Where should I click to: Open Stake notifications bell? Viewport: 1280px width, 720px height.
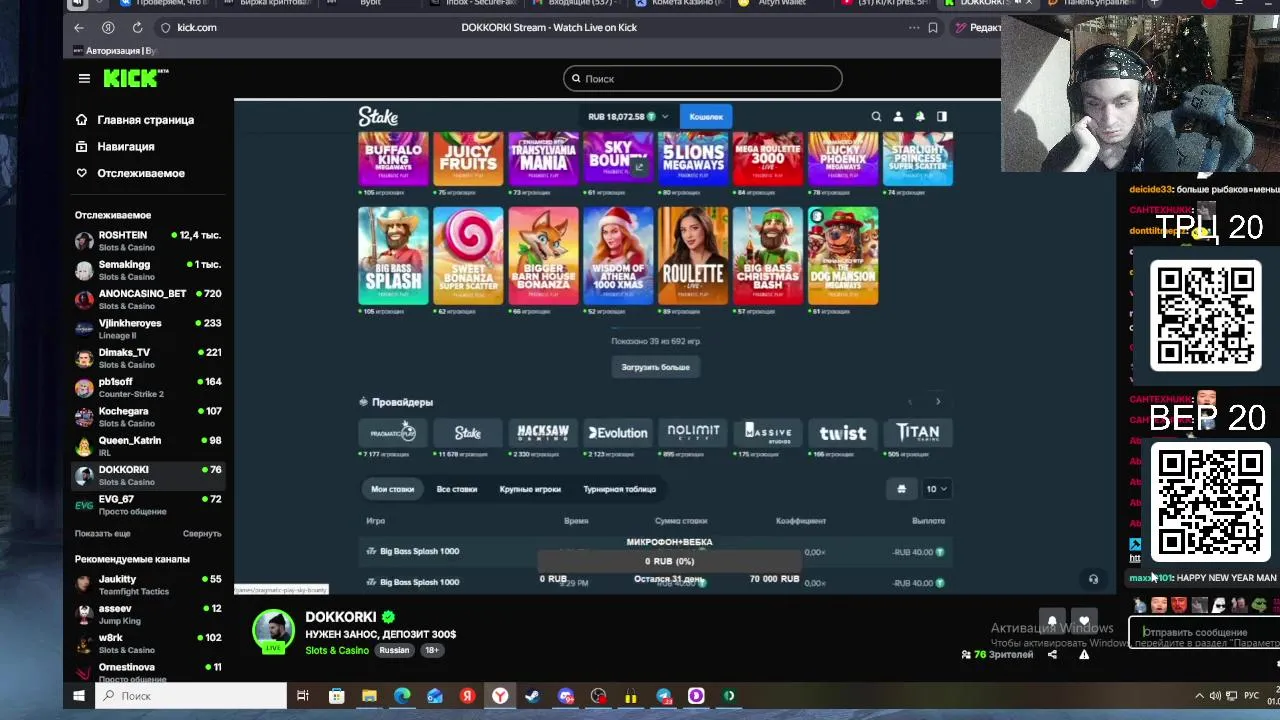click(x=920, y=117)
